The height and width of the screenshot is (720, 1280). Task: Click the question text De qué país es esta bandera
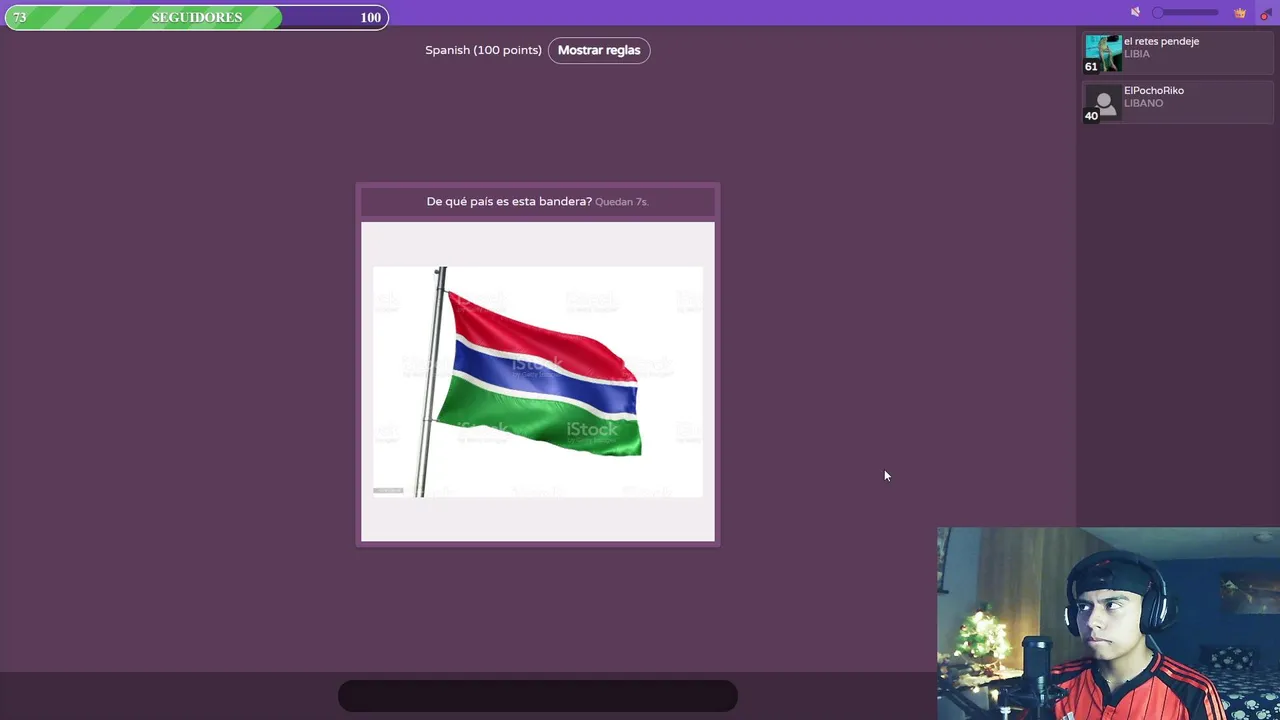pos(509,201)
